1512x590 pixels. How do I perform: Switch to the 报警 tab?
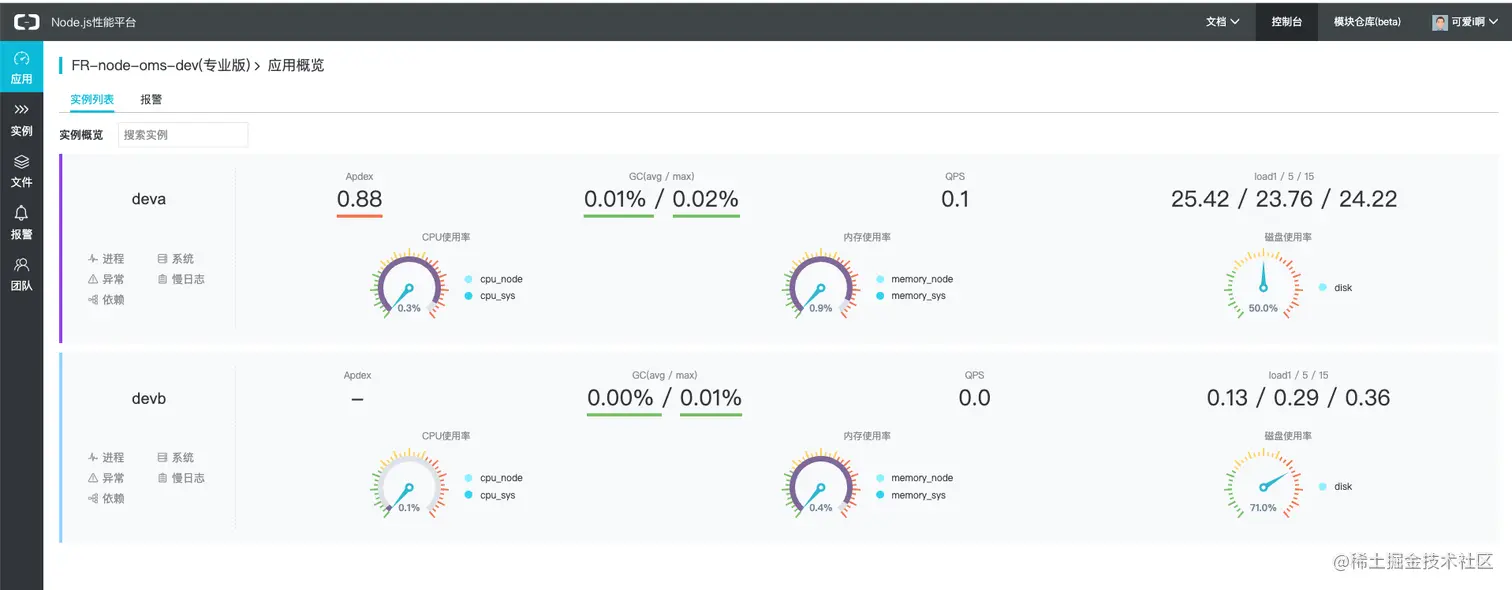[x=151, y=100]
